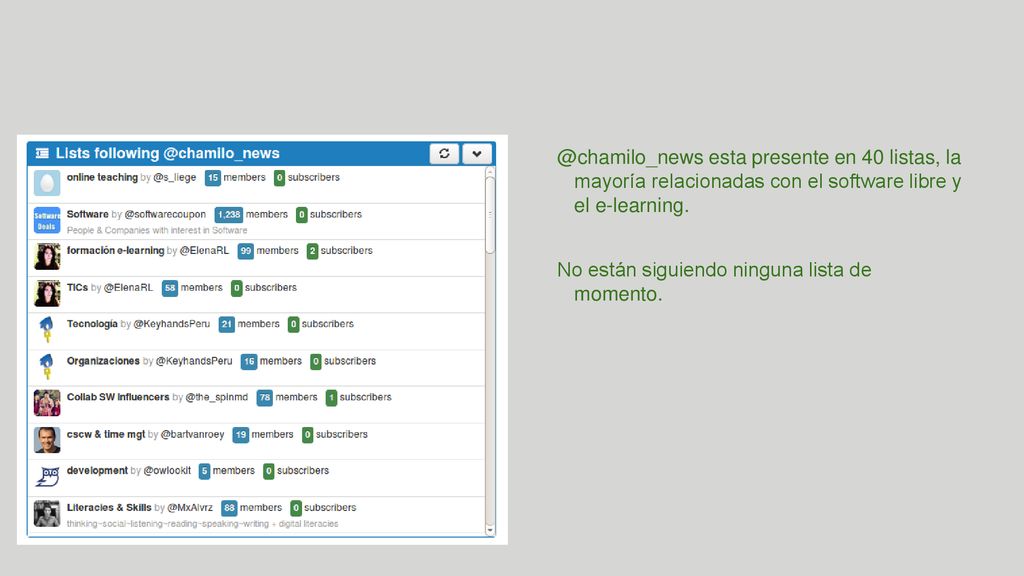Viewport: 1024px width, 576px height.
Task: Open the TICs list link
Action: coord(77,287)
